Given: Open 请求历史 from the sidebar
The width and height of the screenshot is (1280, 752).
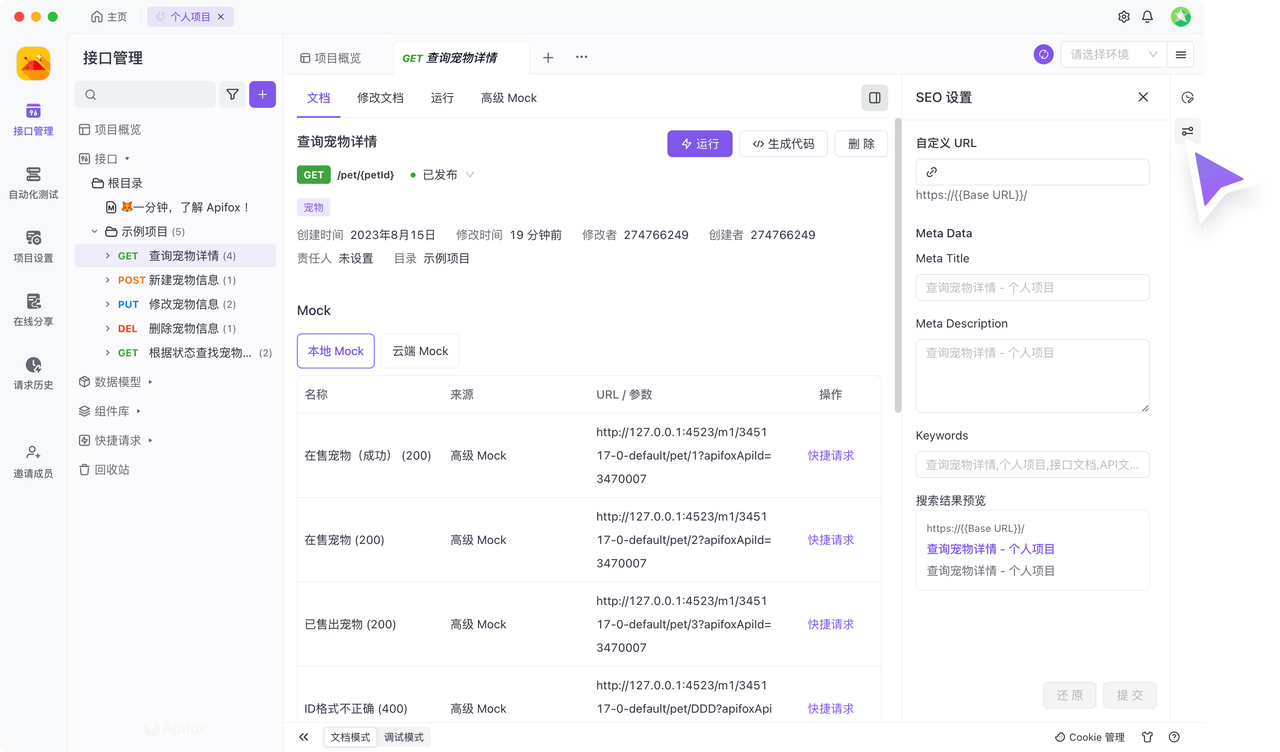Looking at the screenshot, I should pos(33,373).
